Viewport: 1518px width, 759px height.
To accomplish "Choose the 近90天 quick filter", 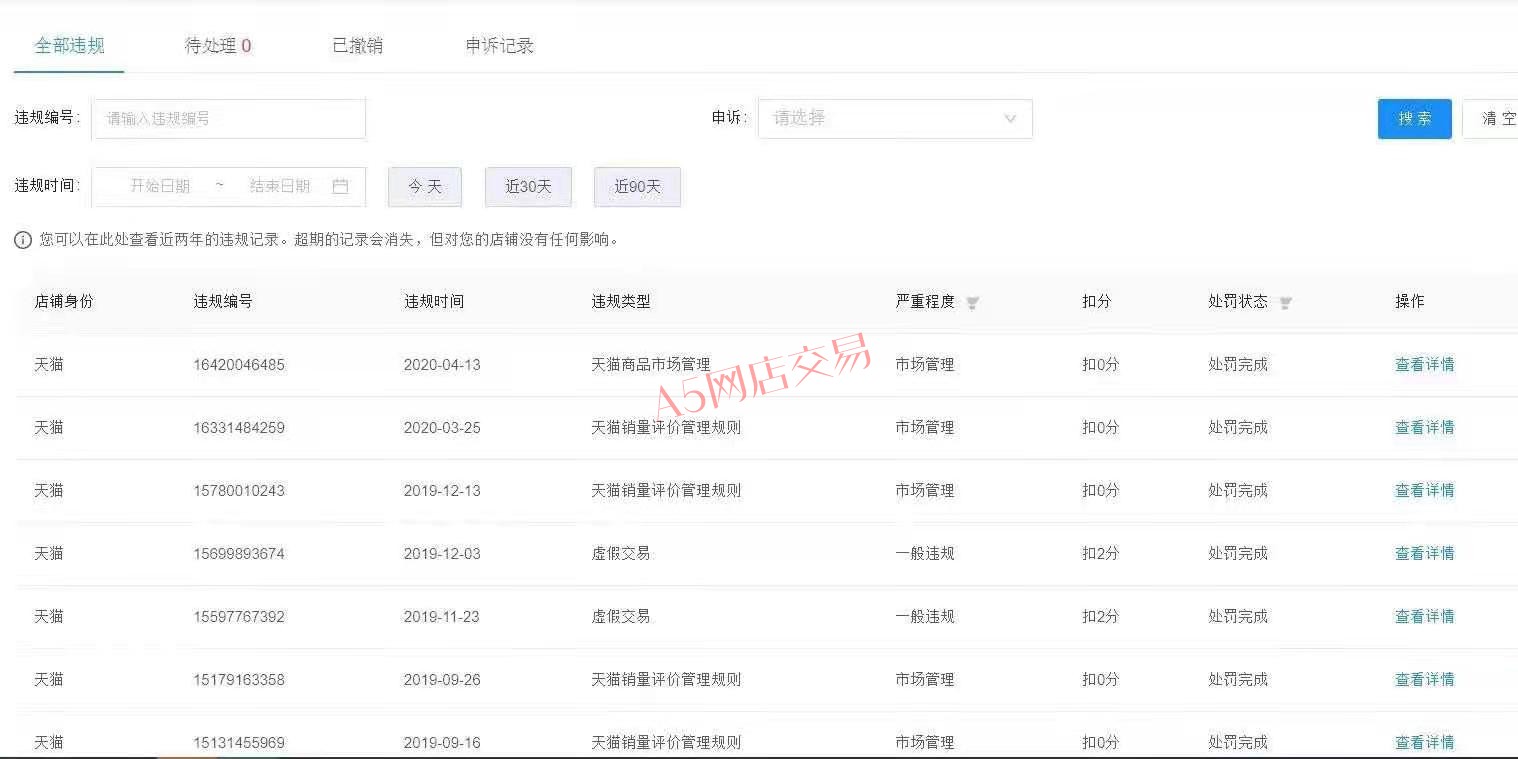I will (637, 187).
